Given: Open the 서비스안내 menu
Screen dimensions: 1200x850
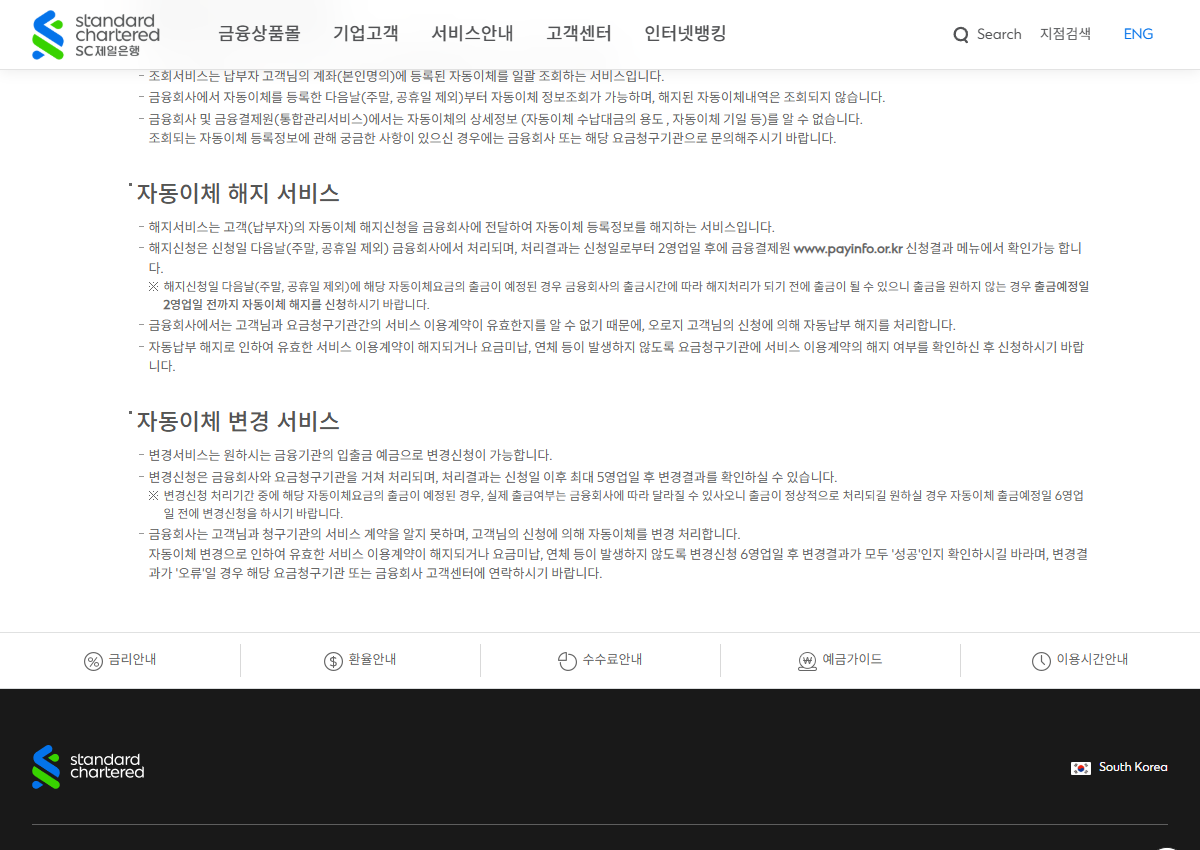Looking at the screenshot, I should 472,34.
